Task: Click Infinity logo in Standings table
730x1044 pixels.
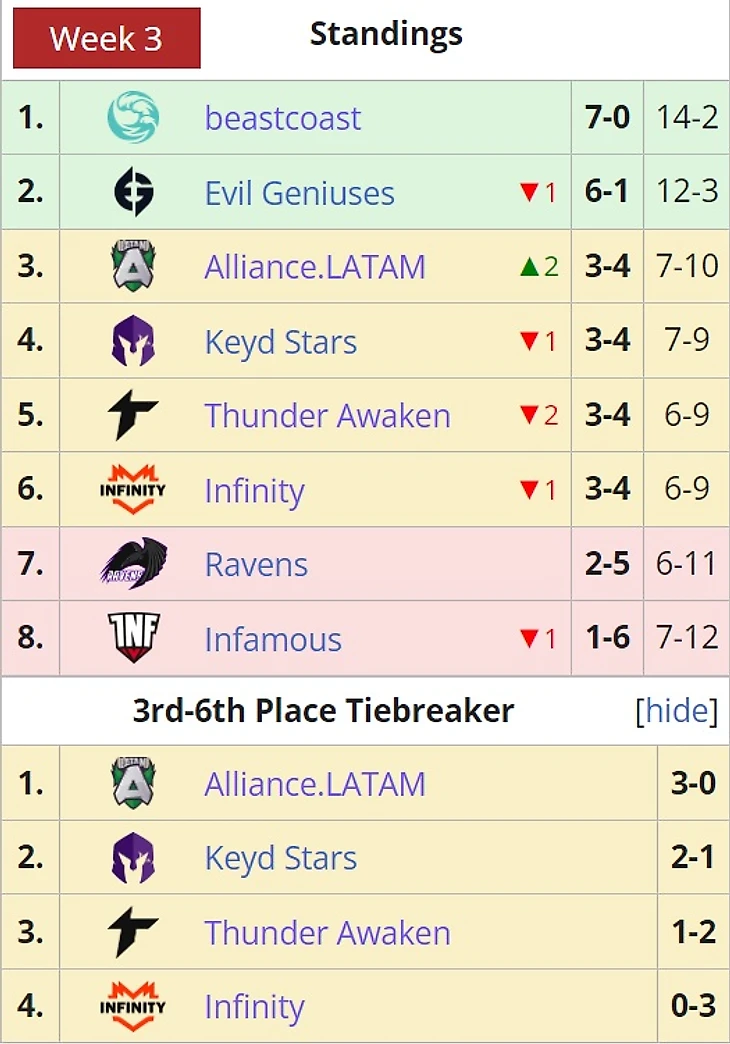Action: pyautogui.click(x=133, y=490)
